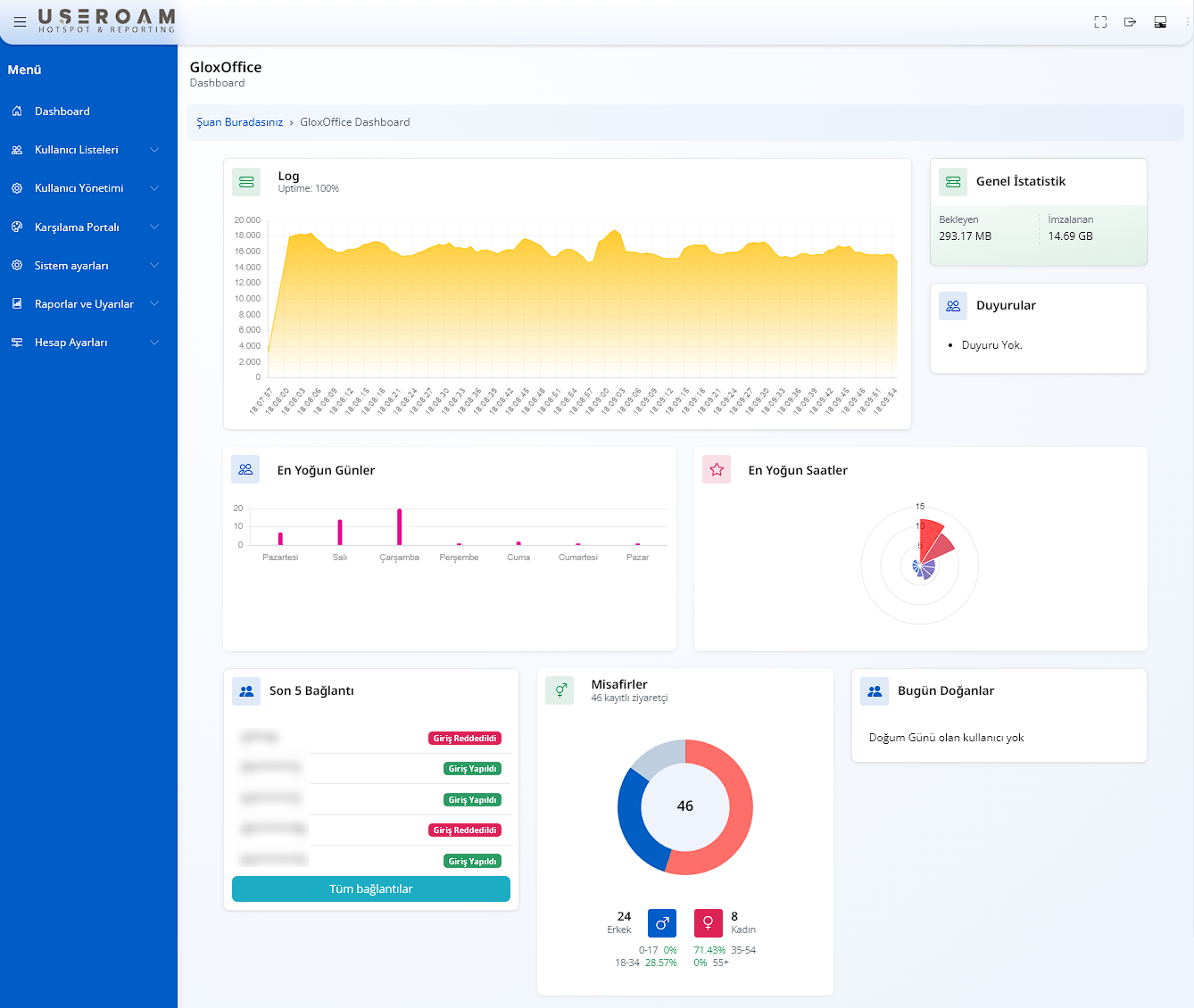Click the En Yoğun Saatler star icon

click(x=717, y=469)
